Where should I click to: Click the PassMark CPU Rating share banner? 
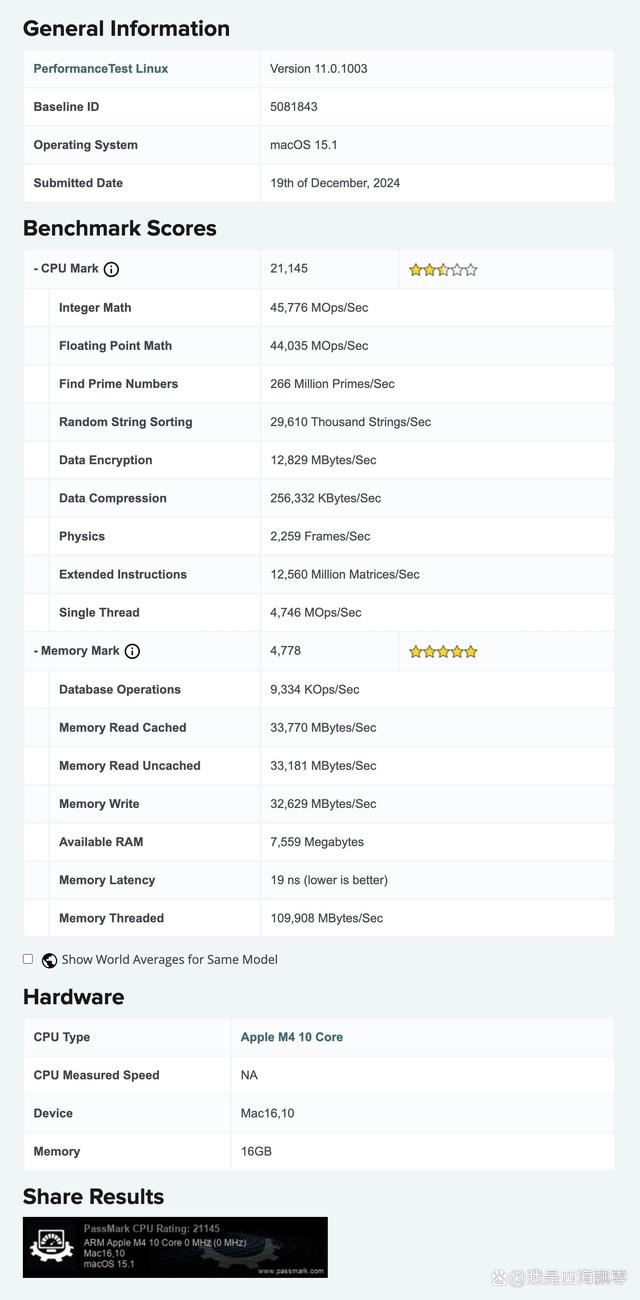[175, 1246]
